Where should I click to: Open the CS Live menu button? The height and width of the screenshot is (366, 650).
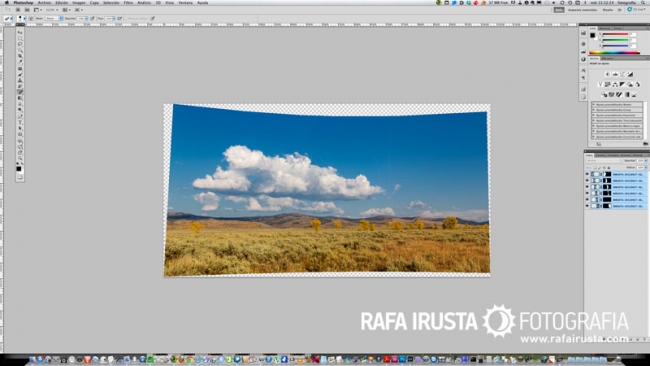tap(637, 10)
